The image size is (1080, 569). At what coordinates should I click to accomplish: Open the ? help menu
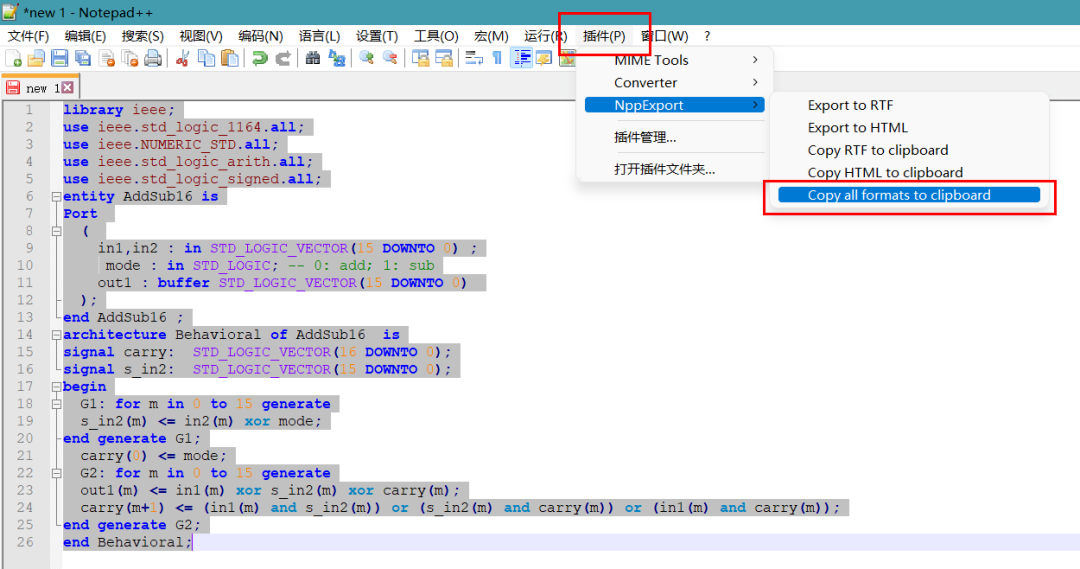click(707, 36)
